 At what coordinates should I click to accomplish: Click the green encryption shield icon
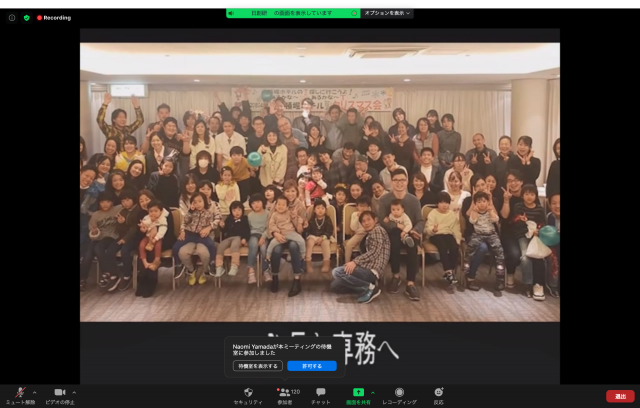coord(27,18)
